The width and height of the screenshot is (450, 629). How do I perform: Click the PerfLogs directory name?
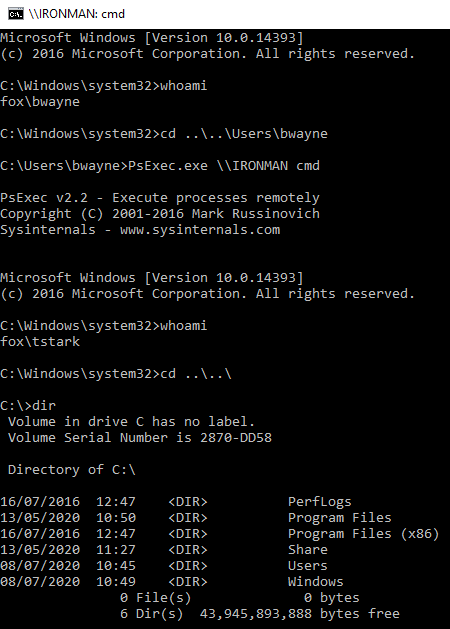319,502
